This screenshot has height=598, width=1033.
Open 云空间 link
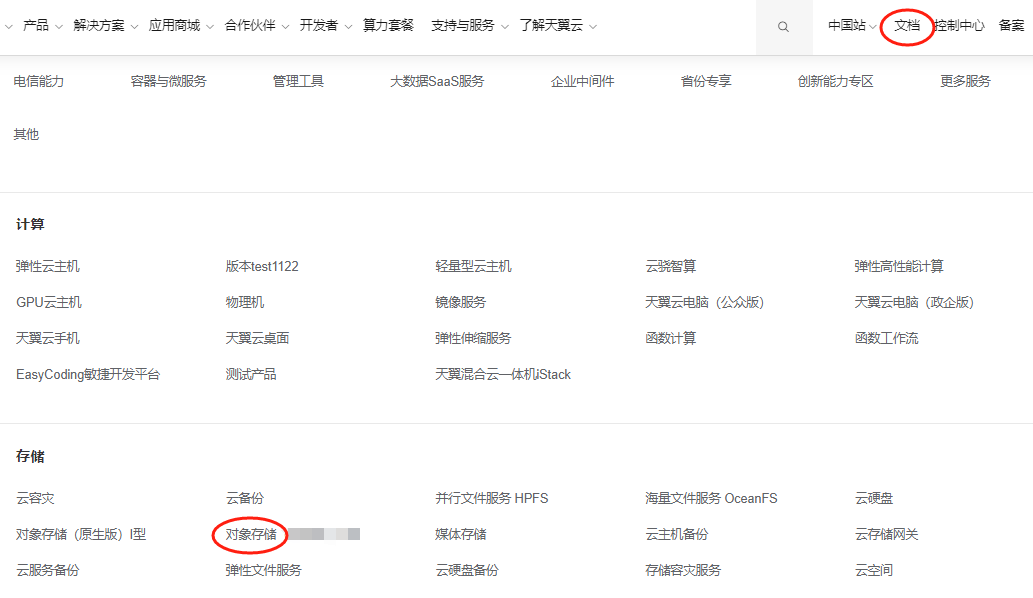[x=874, y=570]
